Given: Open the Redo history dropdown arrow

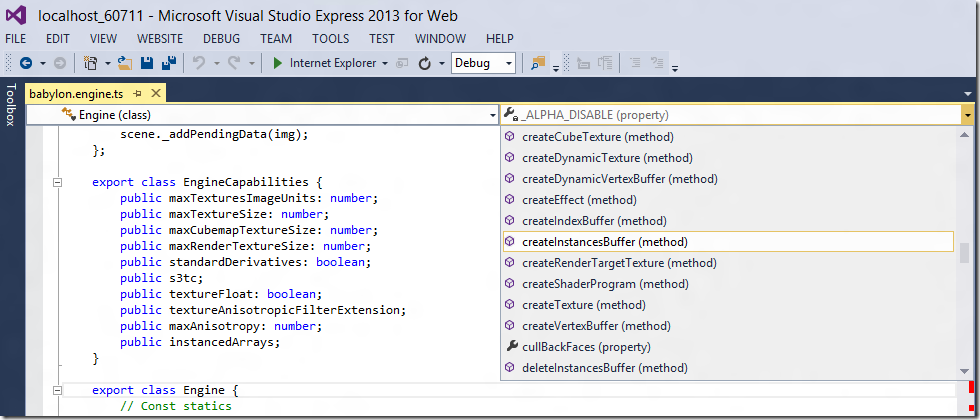Looking at the screenshot, I should [251, 64].
